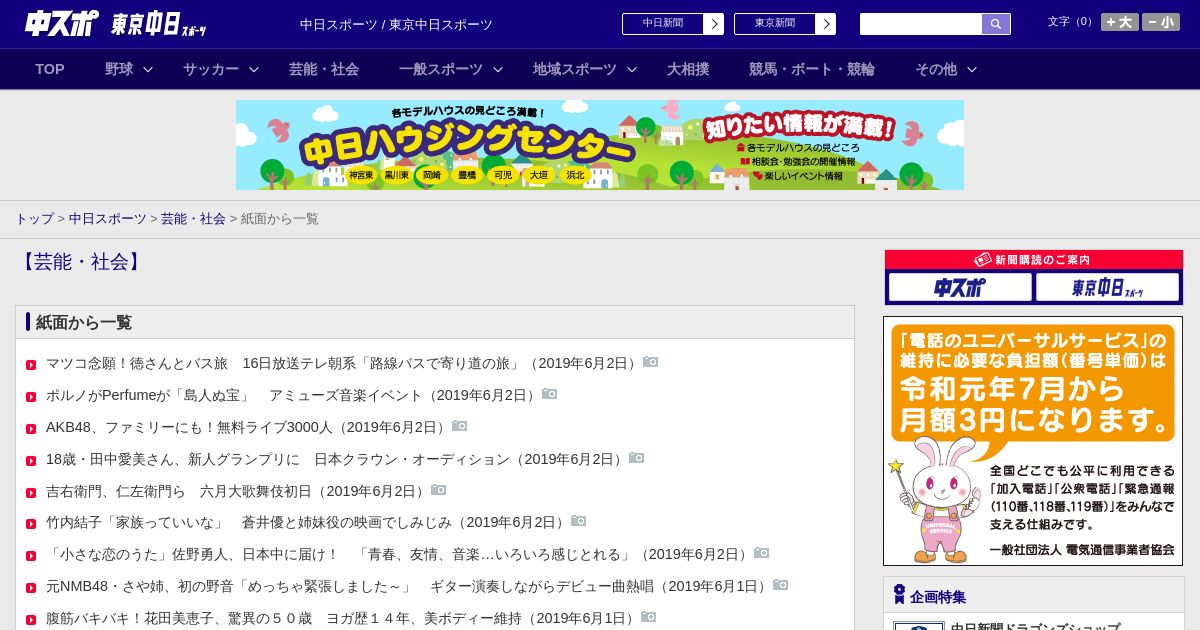
Task: Open the 一般スポーツ menu
Action: point(441,69)
